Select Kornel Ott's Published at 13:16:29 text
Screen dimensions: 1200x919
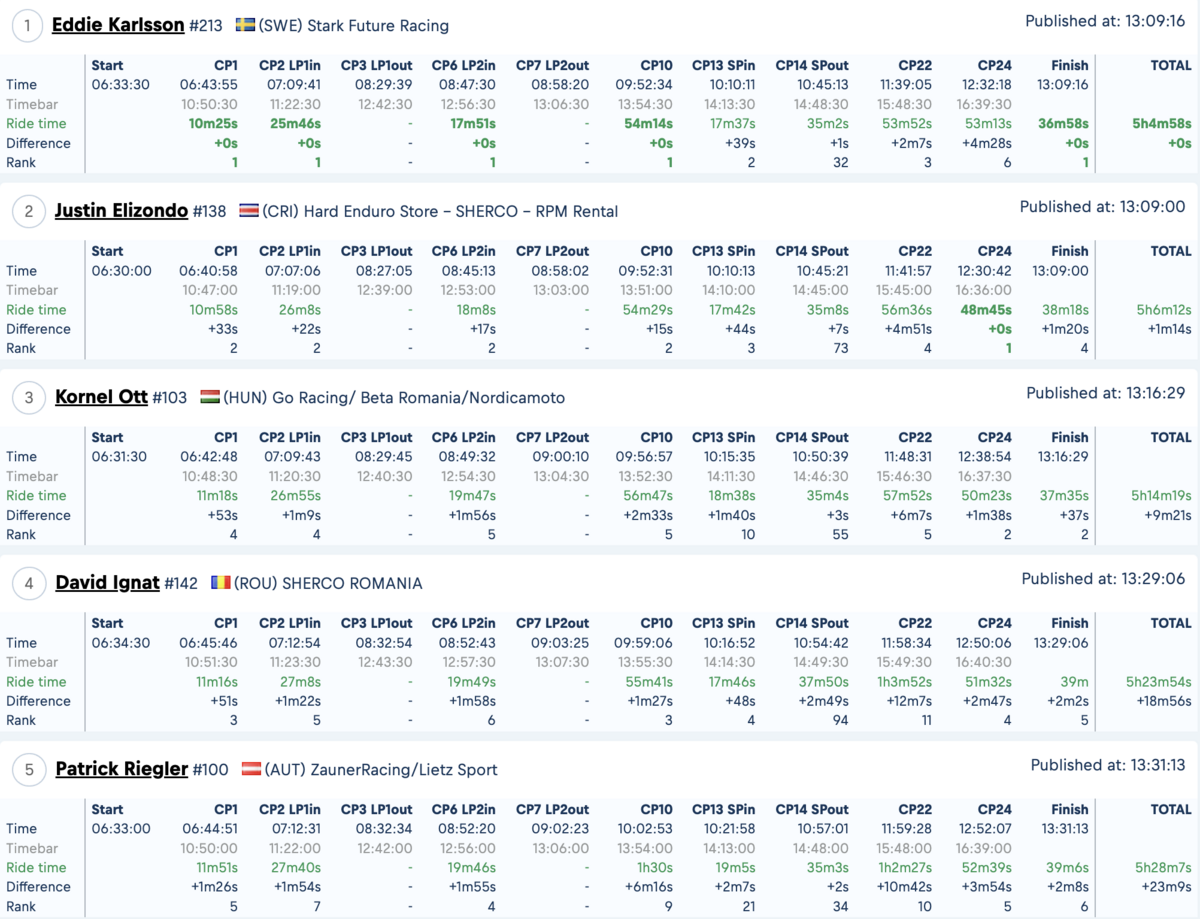pos(1106,393)
